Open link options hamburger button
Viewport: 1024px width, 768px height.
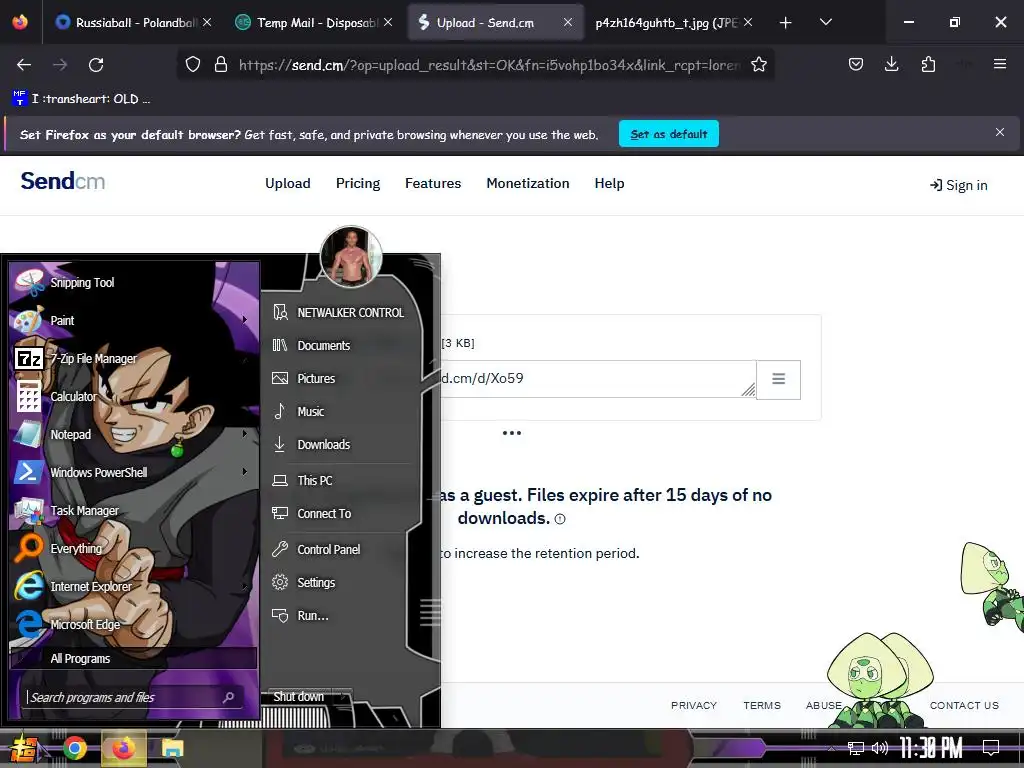pos(778,379)
